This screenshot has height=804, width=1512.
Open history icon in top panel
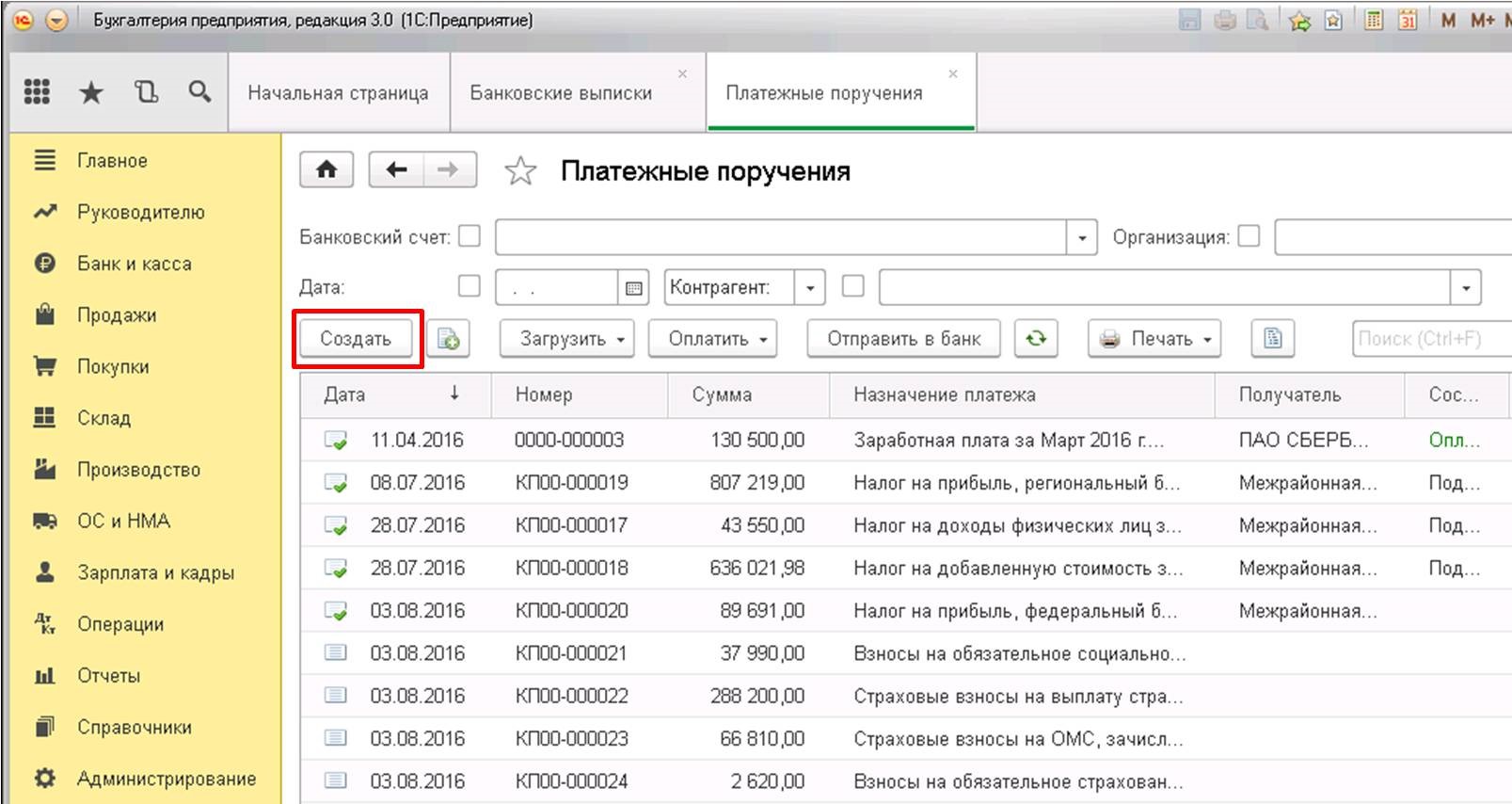coord(146,91)
